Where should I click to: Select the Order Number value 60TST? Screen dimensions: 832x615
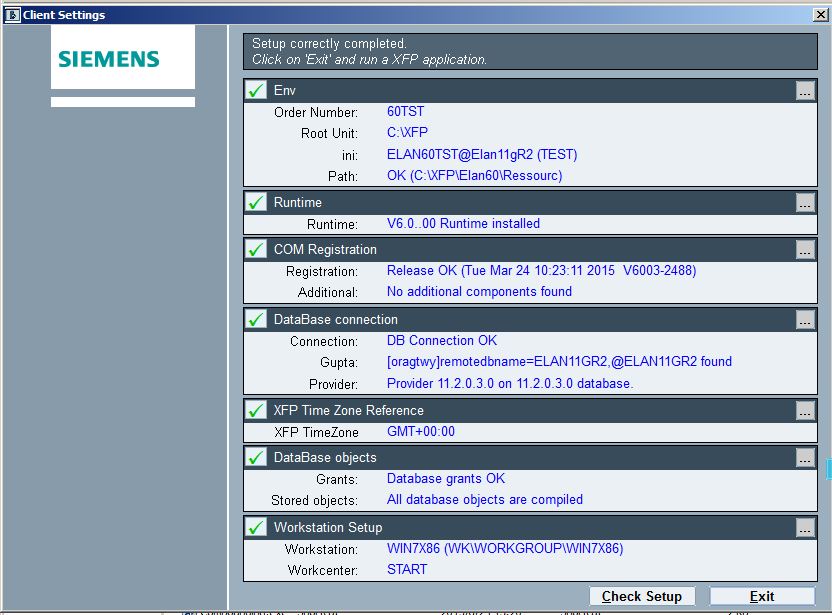coord(405,111)
